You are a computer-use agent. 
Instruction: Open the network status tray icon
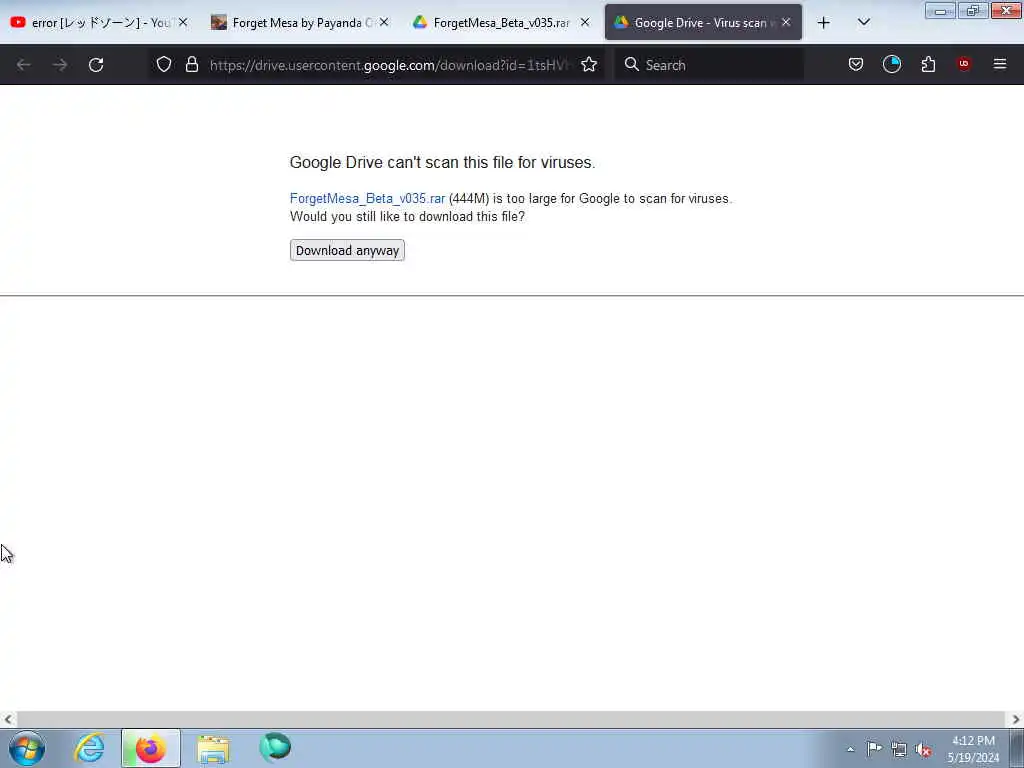point(899,749)
